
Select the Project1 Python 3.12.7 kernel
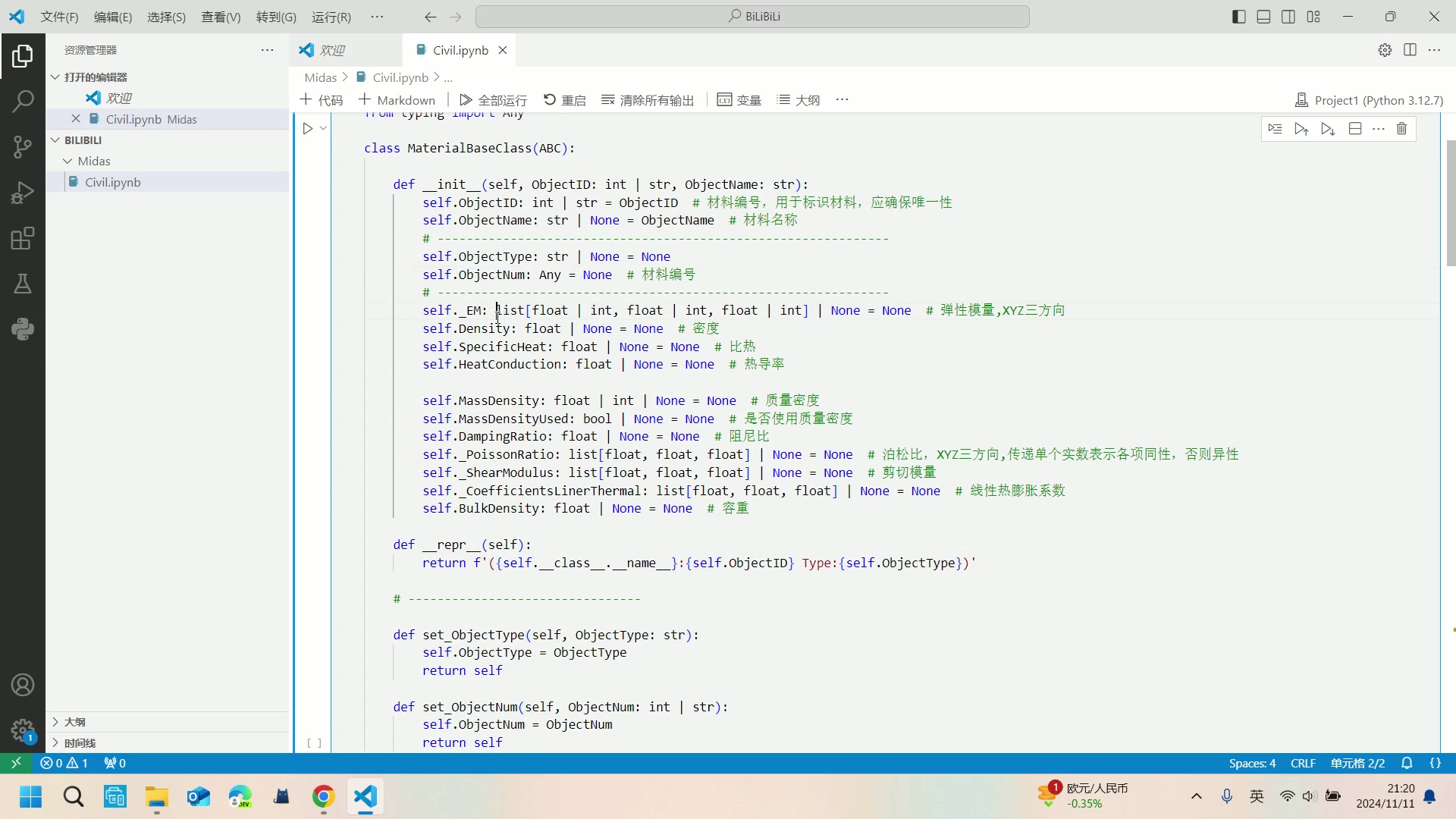coord(1369,100)
